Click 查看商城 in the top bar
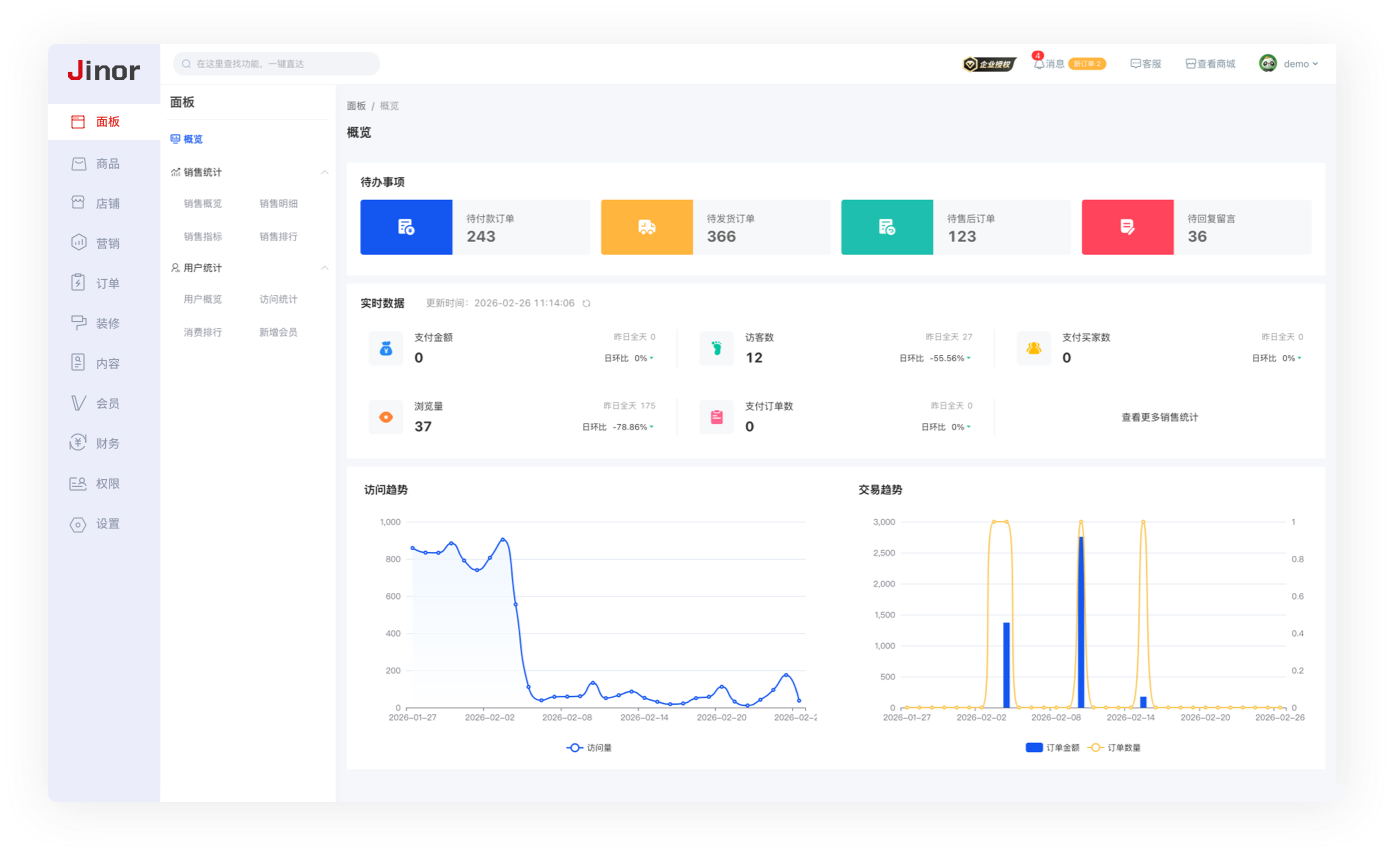Viewport: 1392px width, 854px height. 1210,64
